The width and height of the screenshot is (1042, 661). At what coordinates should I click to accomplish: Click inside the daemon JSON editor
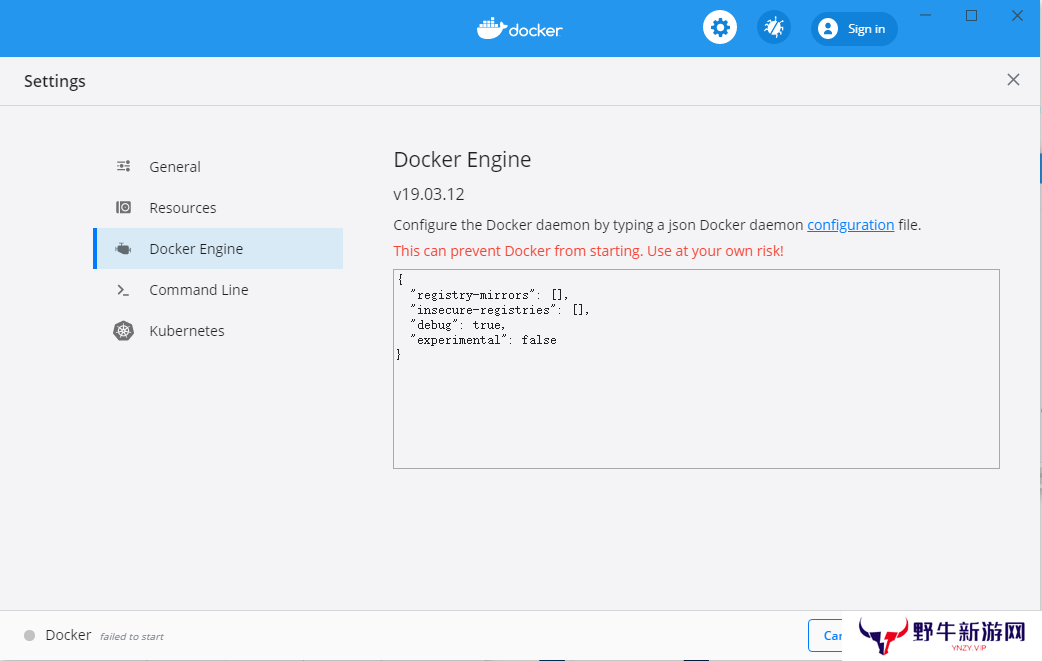point(696,369)
